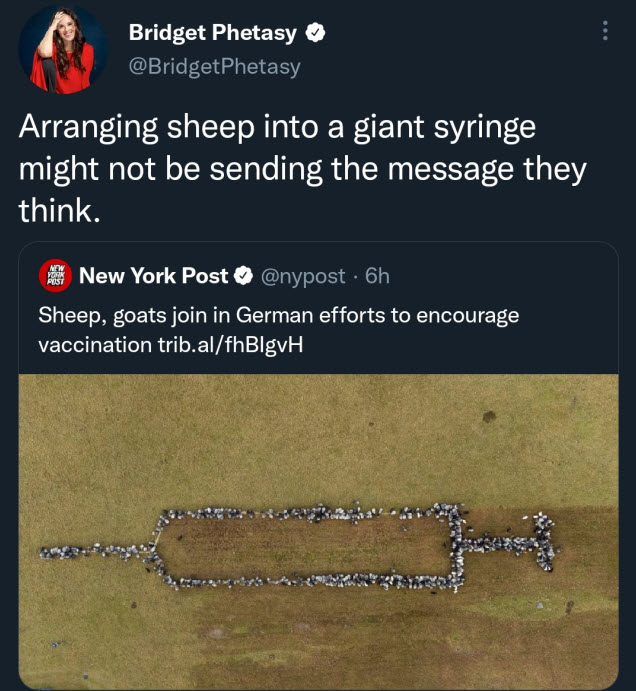The width and height of the screenshot is (636, 691).
Task: Open the three-dot more options menu
Action: [x=605, y=31]
